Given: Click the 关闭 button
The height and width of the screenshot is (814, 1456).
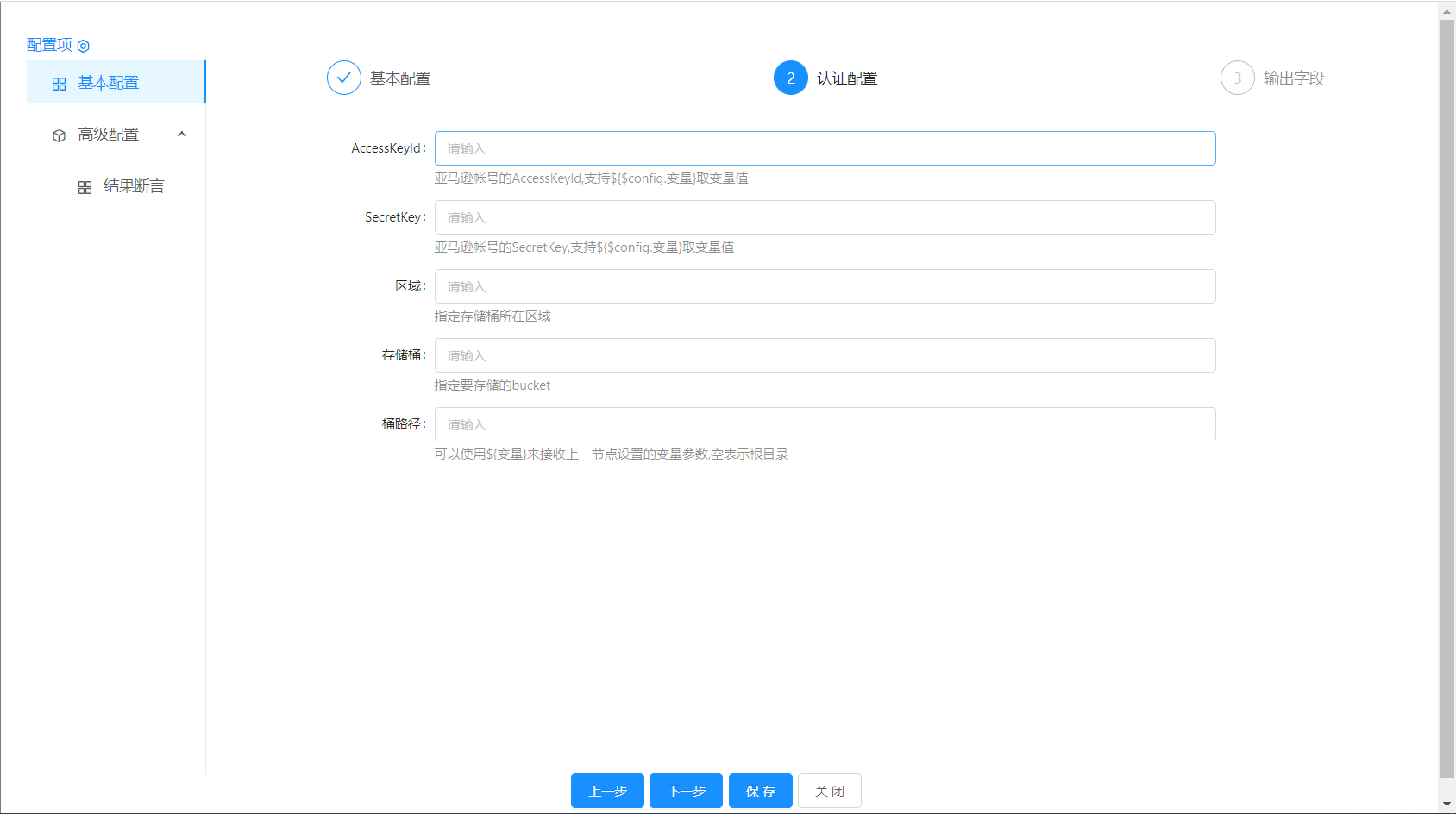Looking at the screenshot, I should tap(829, 791).
